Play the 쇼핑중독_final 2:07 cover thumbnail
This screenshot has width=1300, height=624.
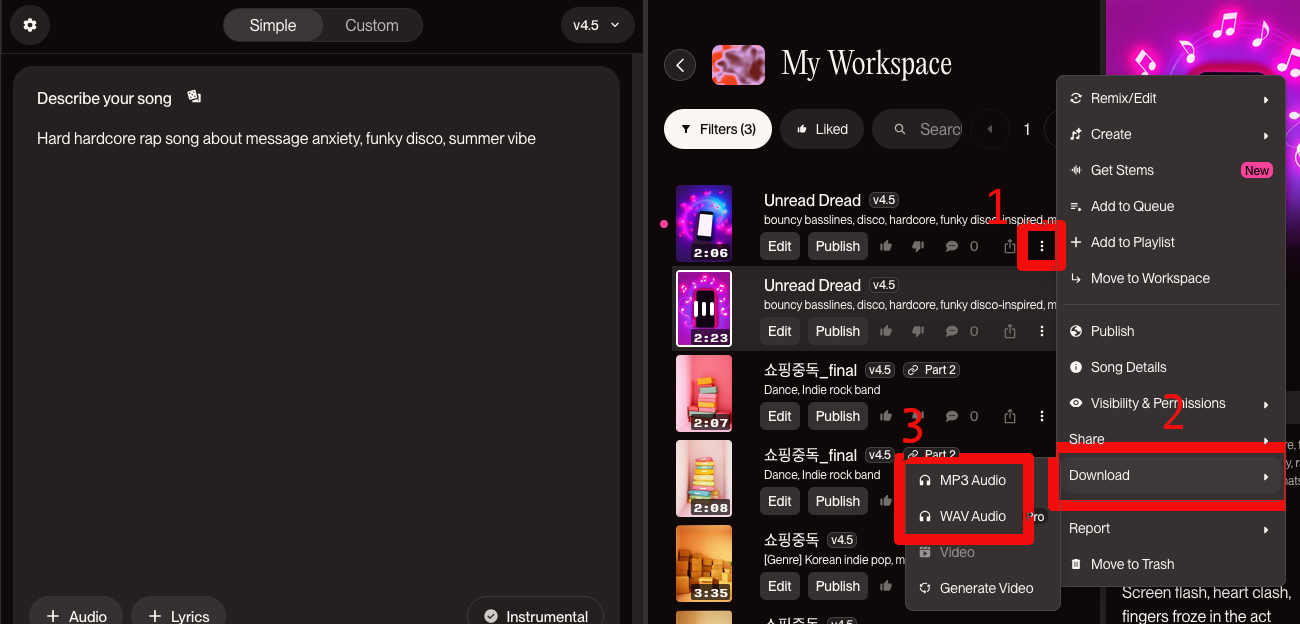(x=704, y=394)
